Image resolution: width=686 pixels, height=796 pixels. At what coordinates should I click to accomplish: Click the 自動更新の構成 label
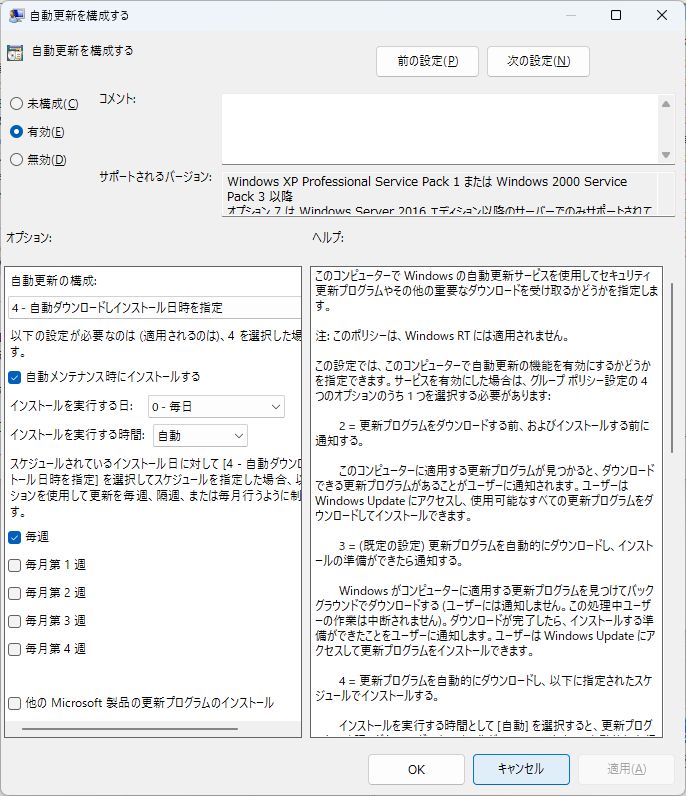click(54, 281)
